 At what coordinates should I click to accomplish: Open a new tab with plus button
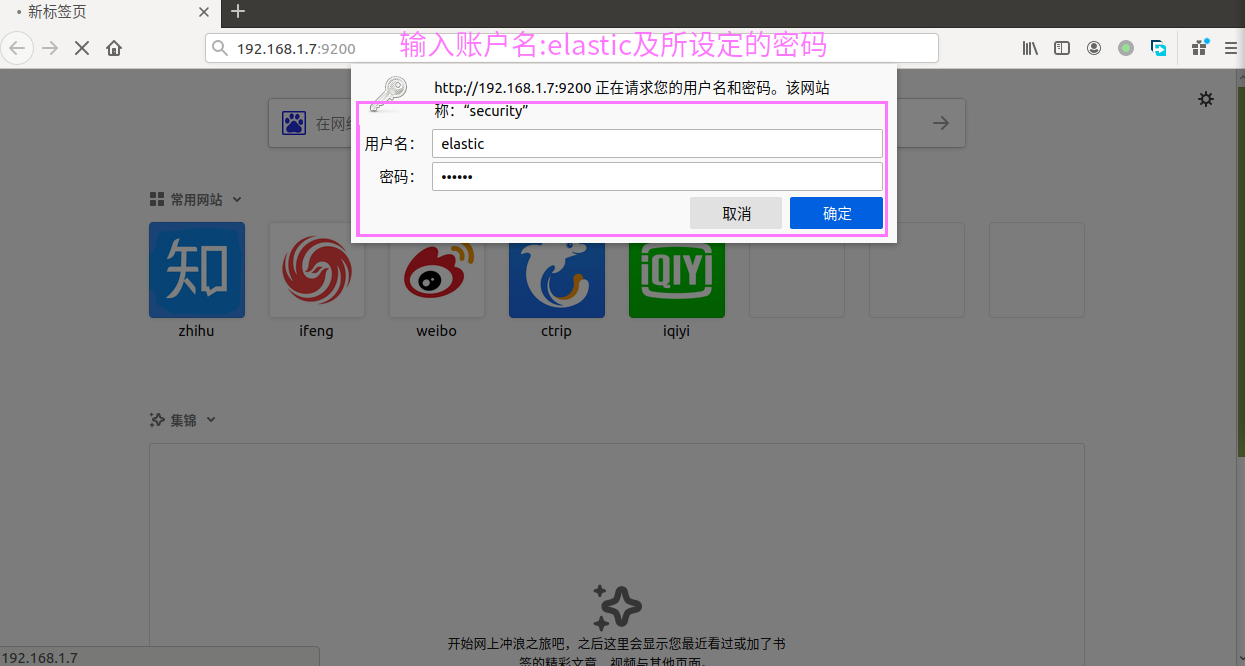tap(237, 12)
